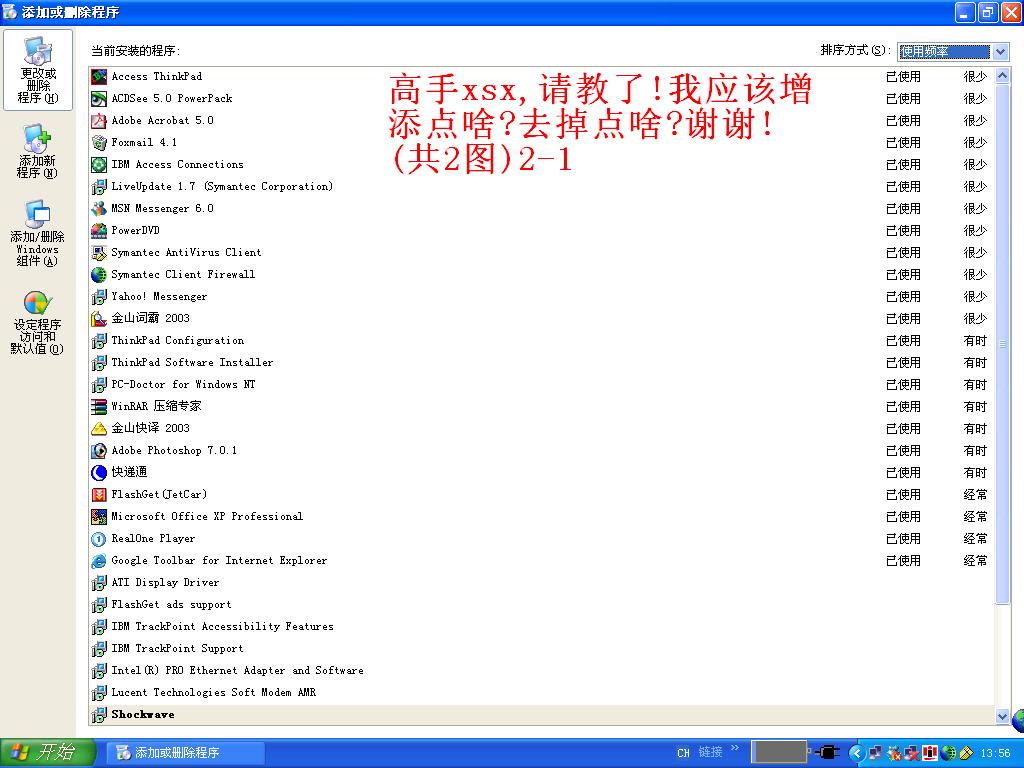This screenshot has width=1024, height=768.
Task: Click the Access ThinkPad program icon
Action: coord(99,76)
